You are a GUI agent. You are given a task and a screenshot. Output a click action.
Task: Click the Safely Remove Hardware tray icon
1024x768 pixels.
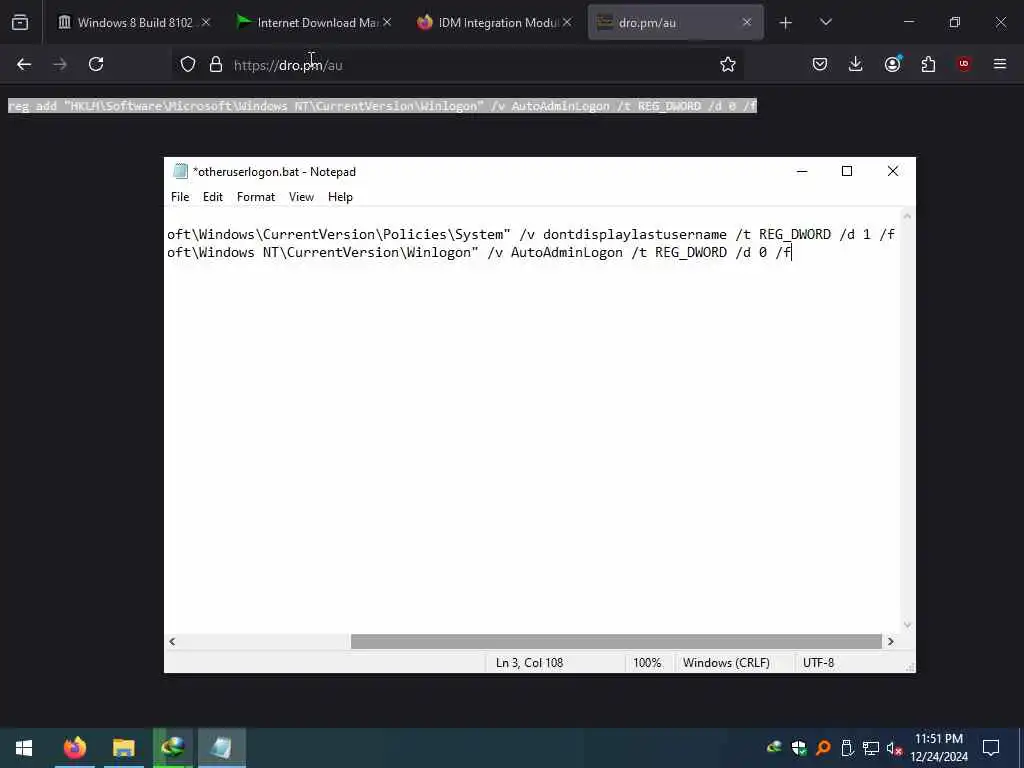847,747
